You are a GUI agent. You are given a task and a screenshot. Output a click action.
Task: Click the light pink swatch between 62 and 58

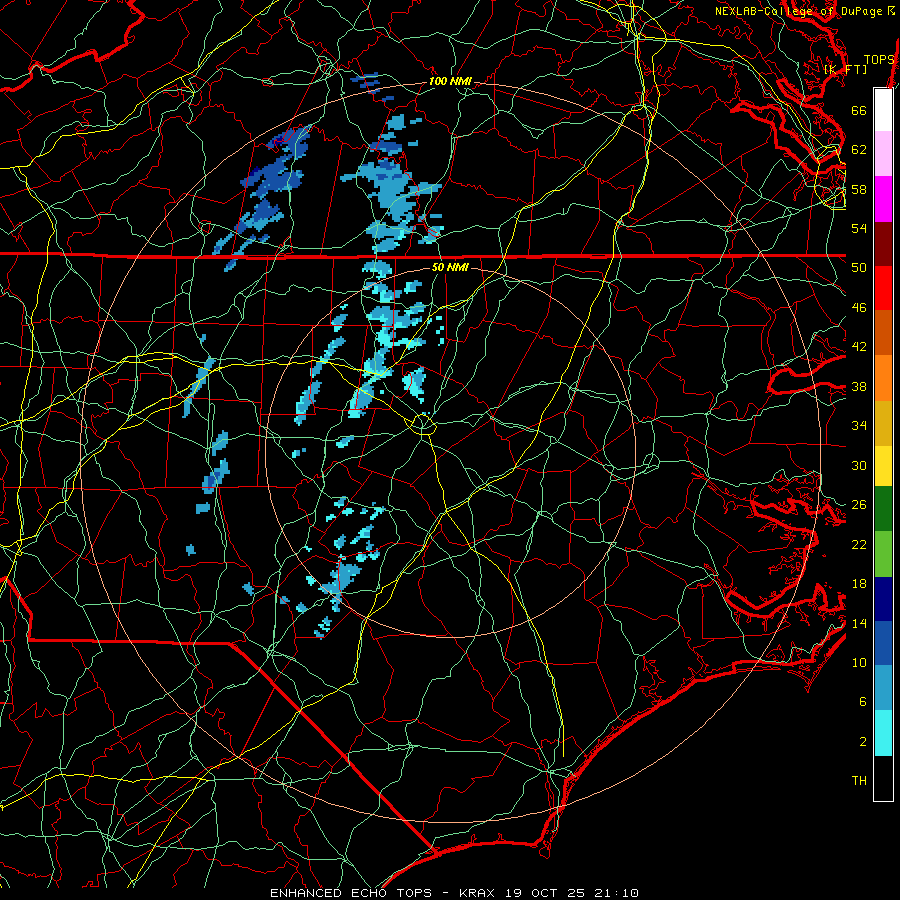click(x=883, y=153)
